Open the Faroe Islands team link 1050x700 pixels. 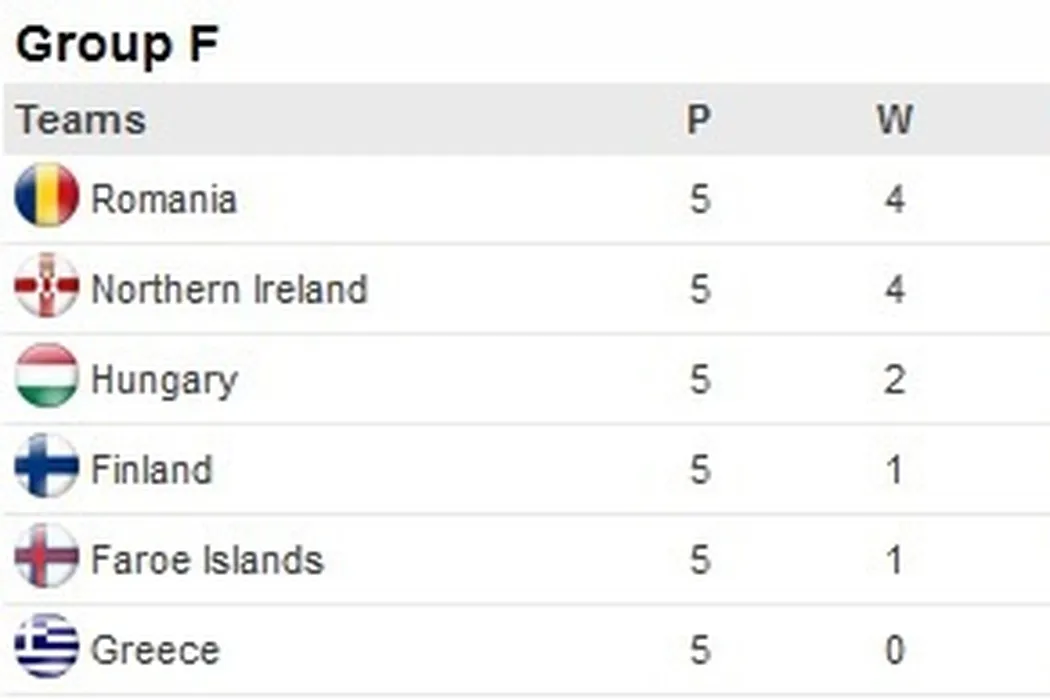coord(207,559)
